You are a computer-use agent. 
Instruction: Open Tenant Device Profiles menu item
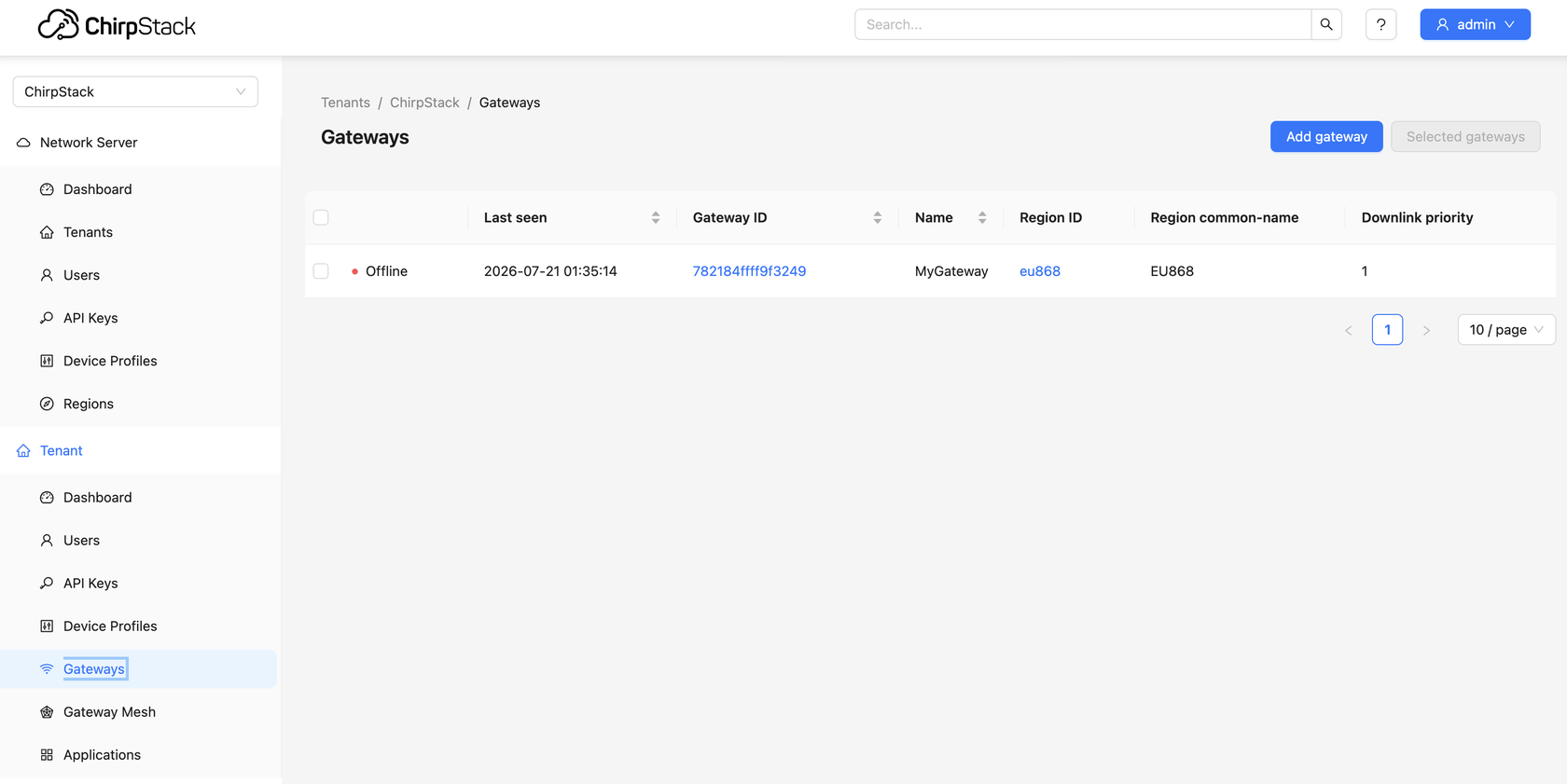(x=140, y=626)
